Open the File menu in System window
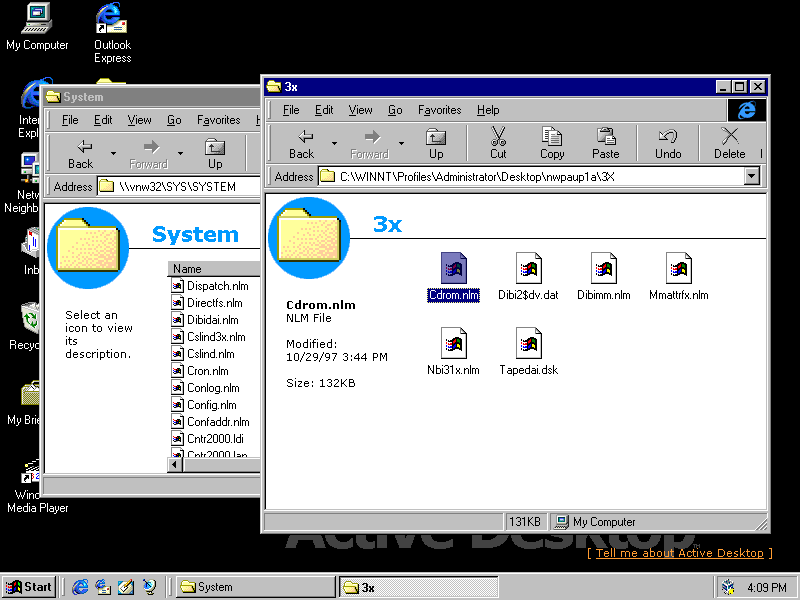 pyautogui.click(x=70, y=120)
